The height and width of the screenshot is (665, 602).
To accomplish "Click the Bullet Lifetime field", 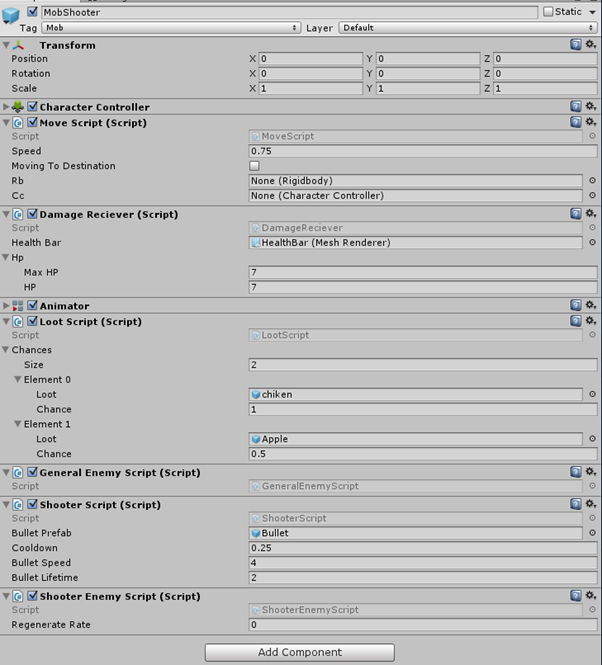I will tap(423, 578).
